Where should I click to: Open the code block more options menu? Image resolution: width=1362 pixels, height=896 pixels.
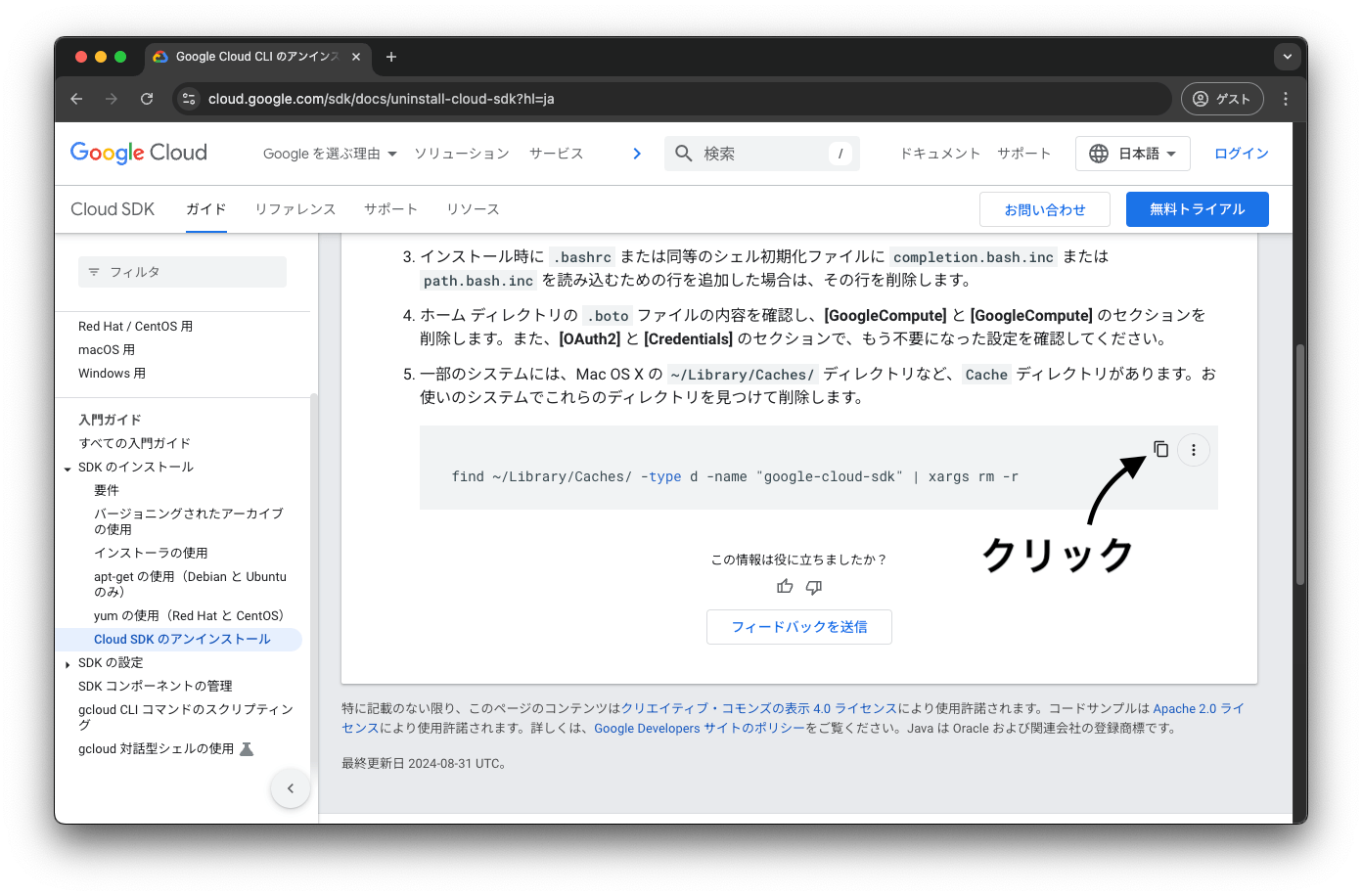tap(1194, 450)
